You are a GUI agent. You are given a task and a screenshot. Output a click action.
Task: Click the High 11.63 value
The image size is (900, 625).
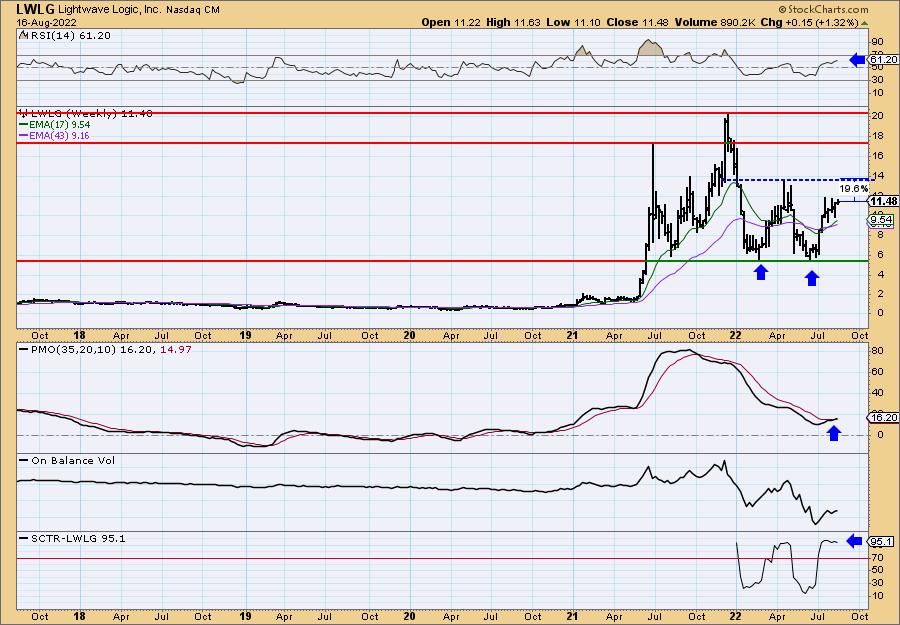click(513, 22)
